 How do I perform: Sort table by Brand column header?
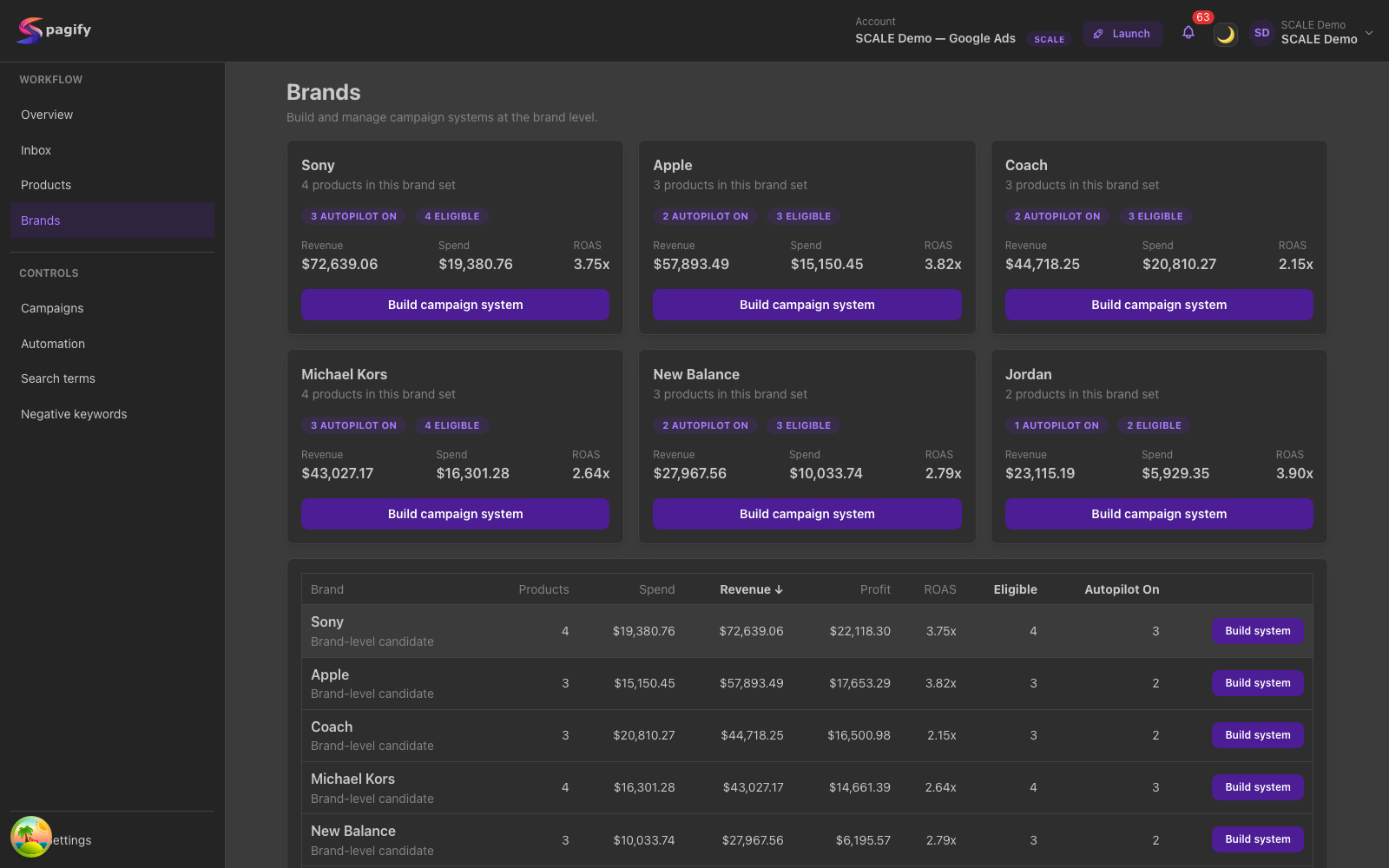pyautogui.click(x=327, y=589)
